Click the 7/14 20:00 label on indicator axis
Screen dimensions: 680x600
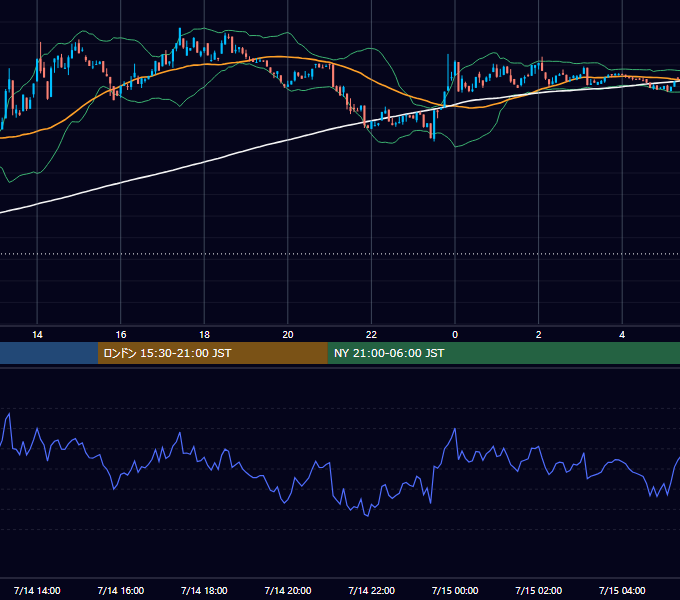point(288,590)
